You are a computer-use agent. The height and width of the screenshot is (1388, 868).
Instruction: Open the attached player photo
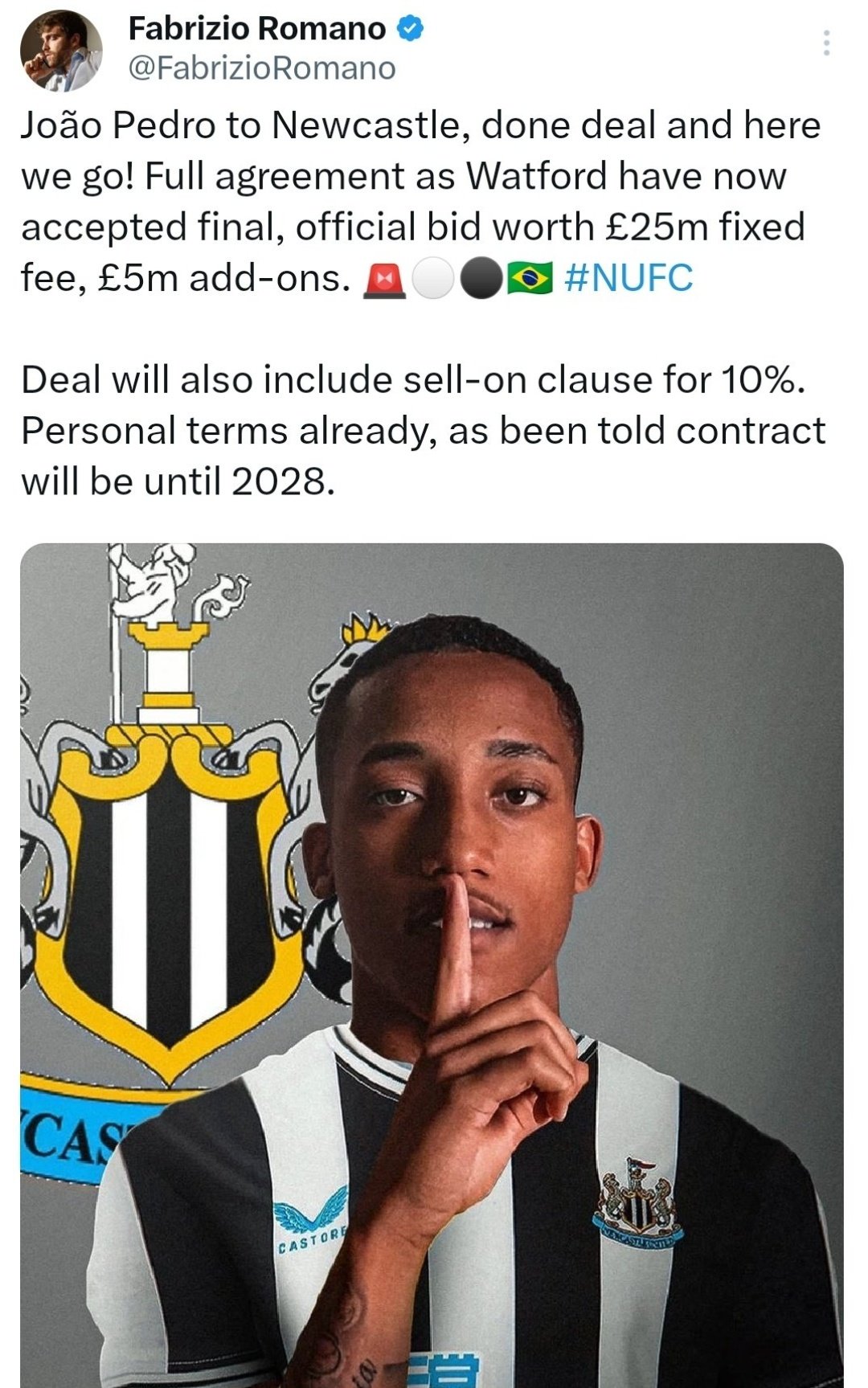[432, 965]
